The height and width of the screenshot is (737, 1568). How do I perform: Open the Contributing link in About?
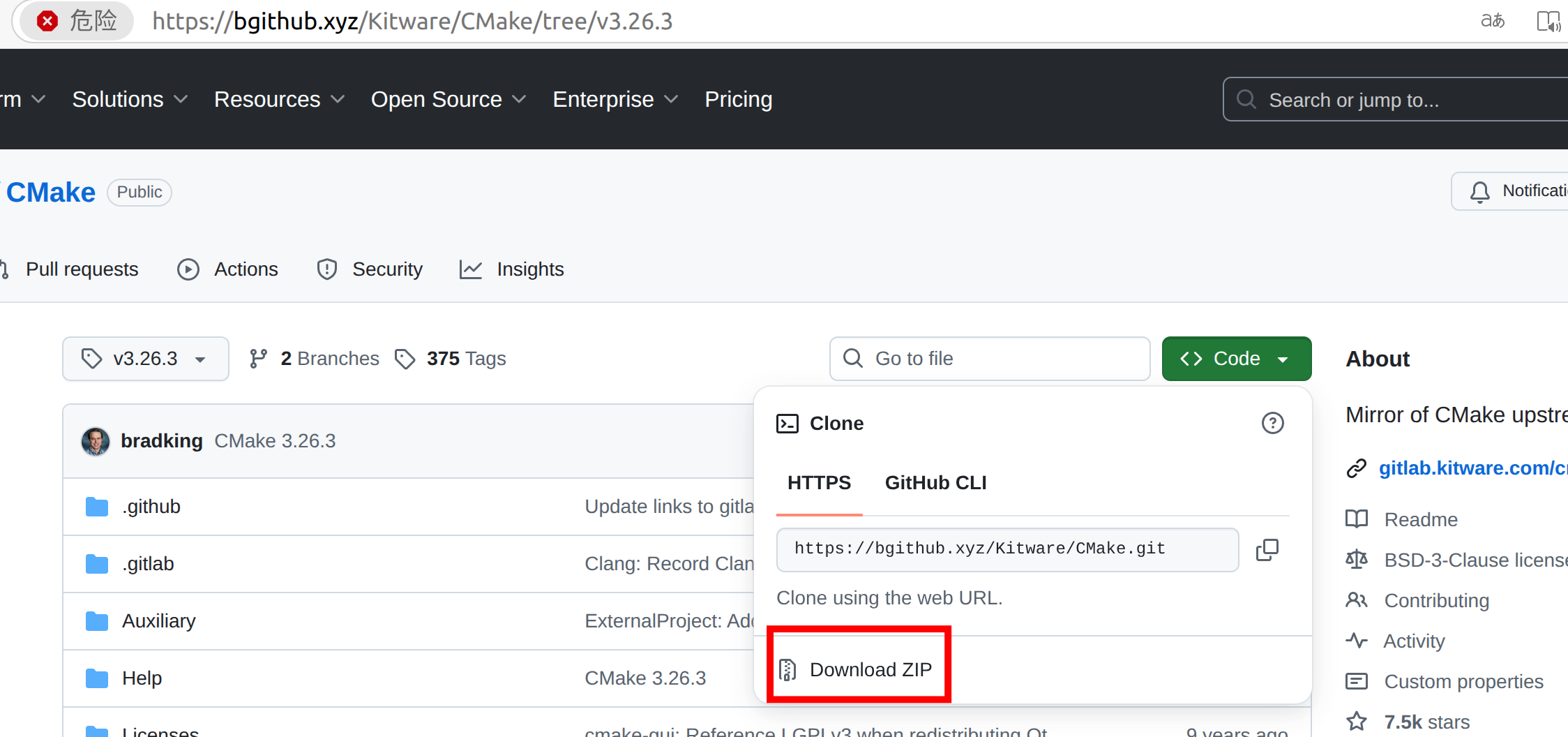click(1437, 600)
